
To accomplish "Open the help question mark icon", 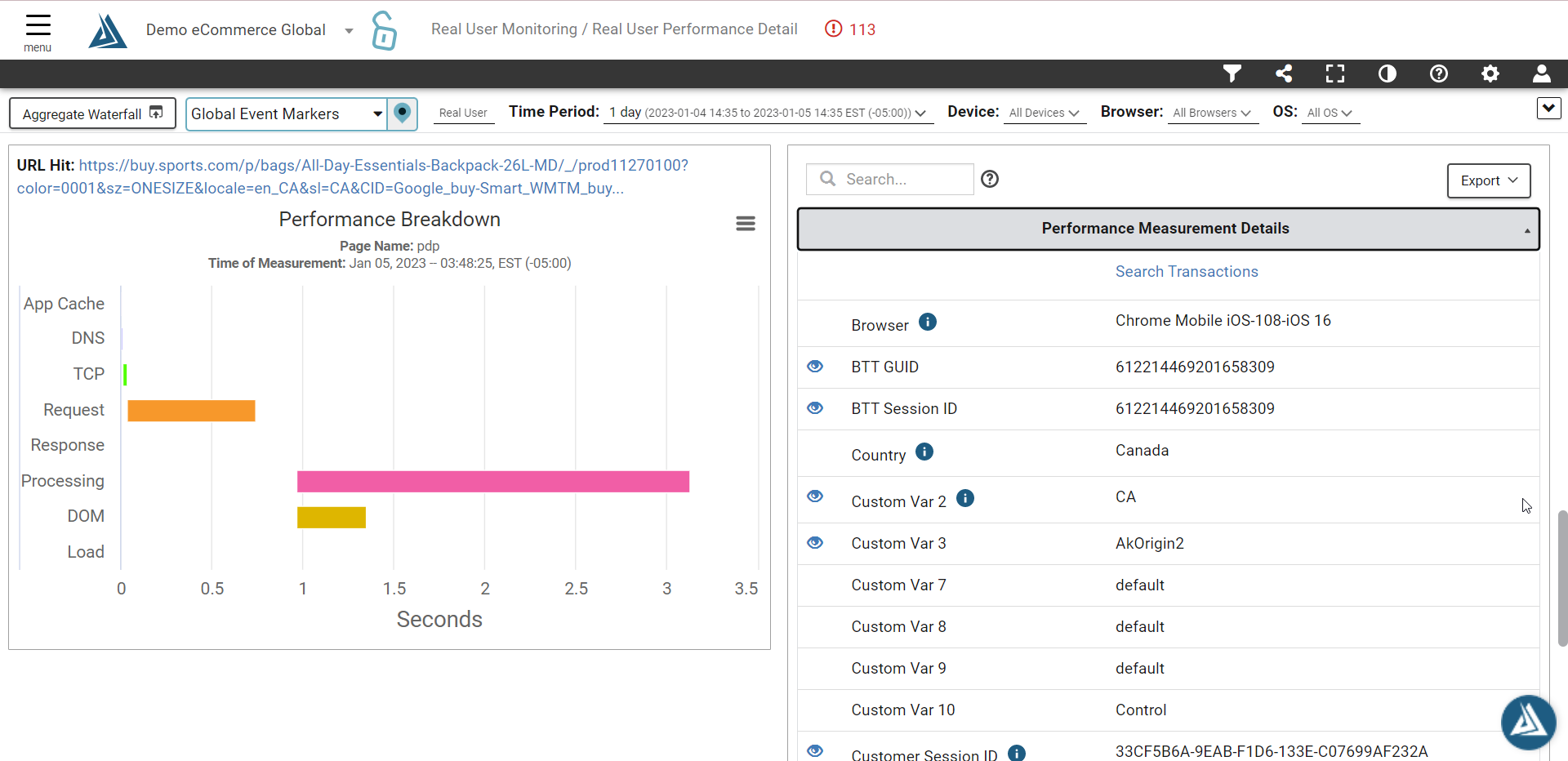I will click(1439, 74).
